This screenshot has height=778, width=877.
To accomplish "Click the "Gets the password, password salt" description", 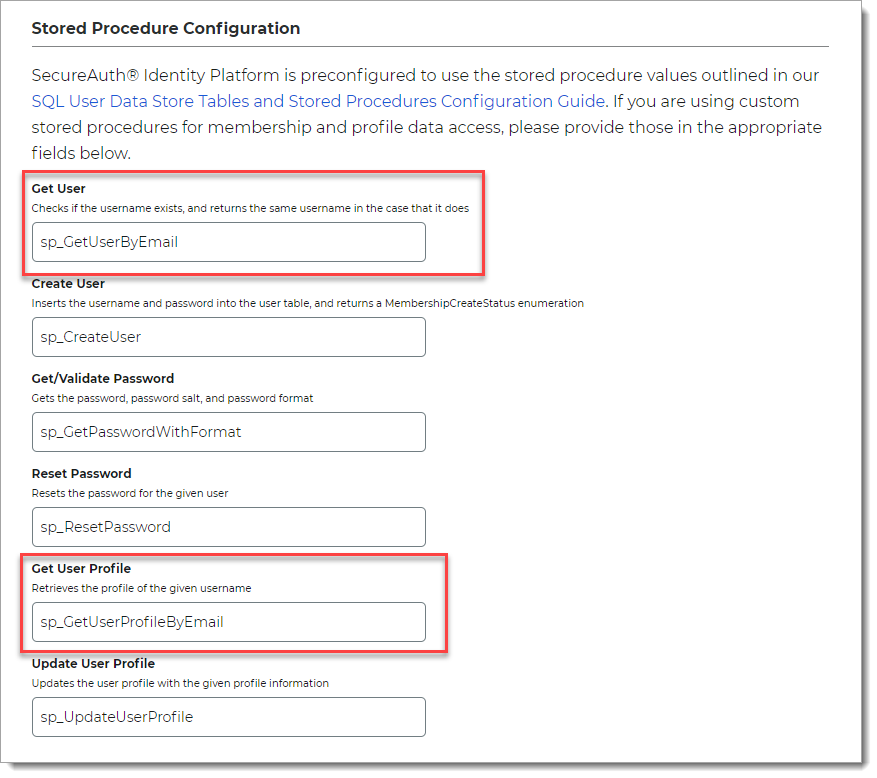I will [x=173, y=398].
